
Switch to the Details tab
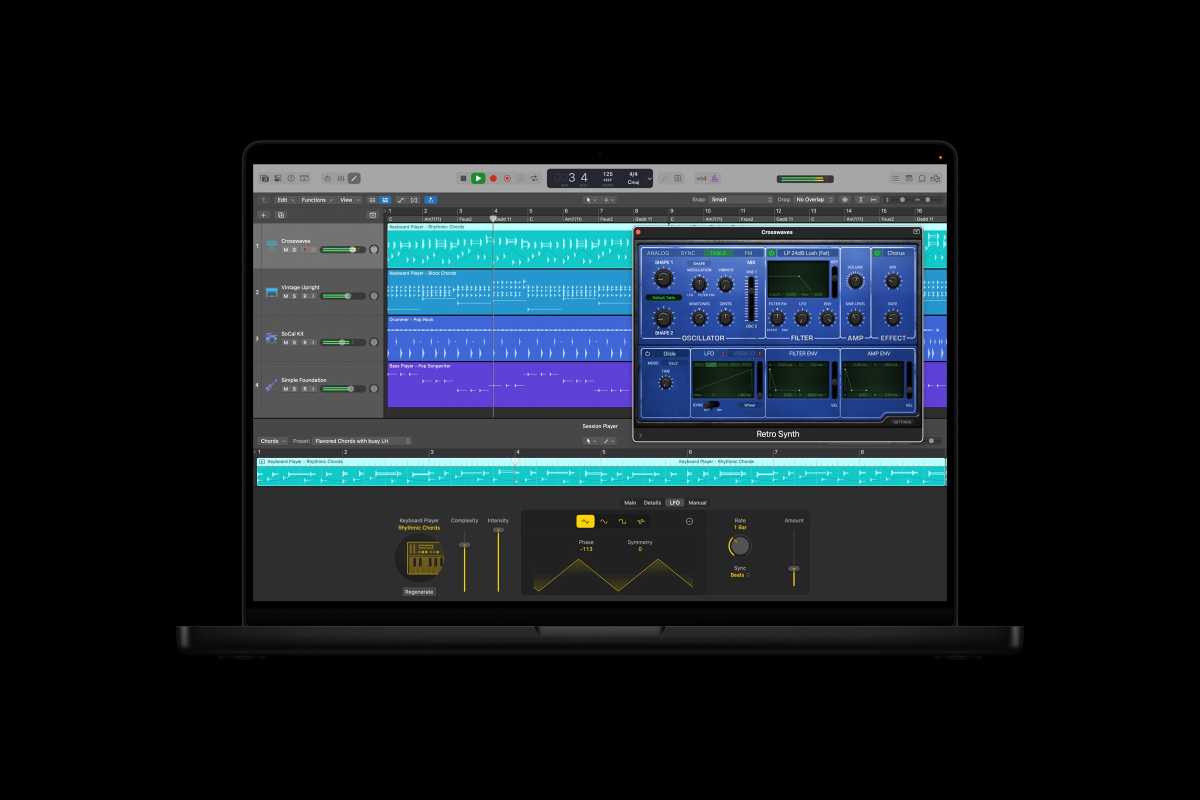coord(652,503)
